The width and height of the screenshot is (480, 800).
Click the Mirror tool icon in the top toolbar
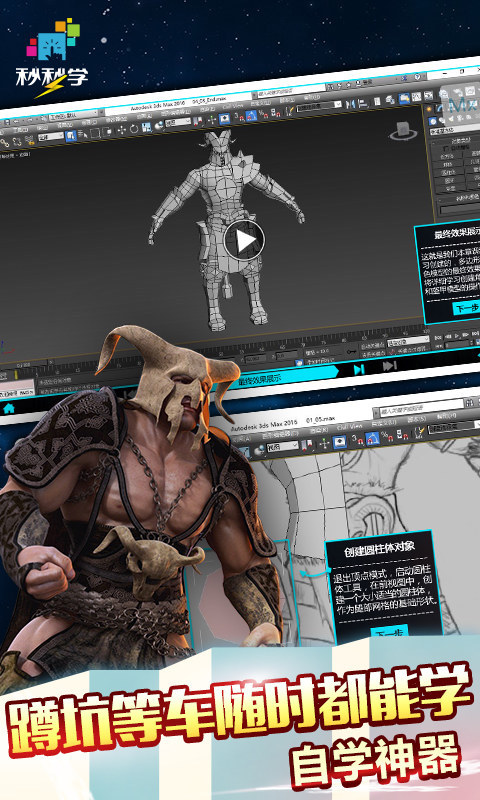coord(350,104)
